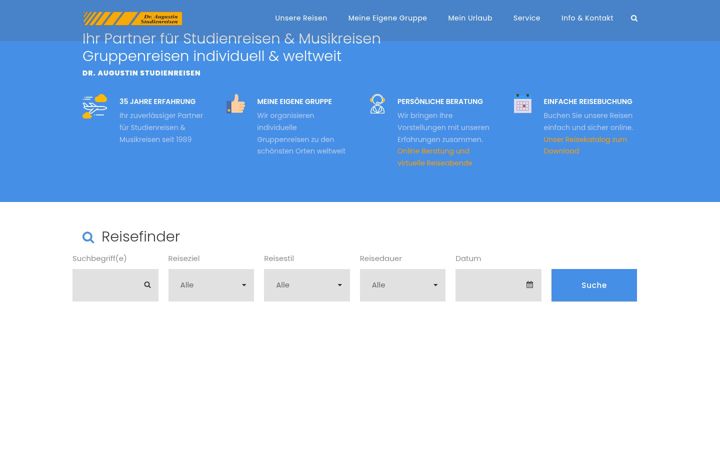Click the Ihr Partner für Studienreisen headline
720x450 pixels.
point(231,39)
